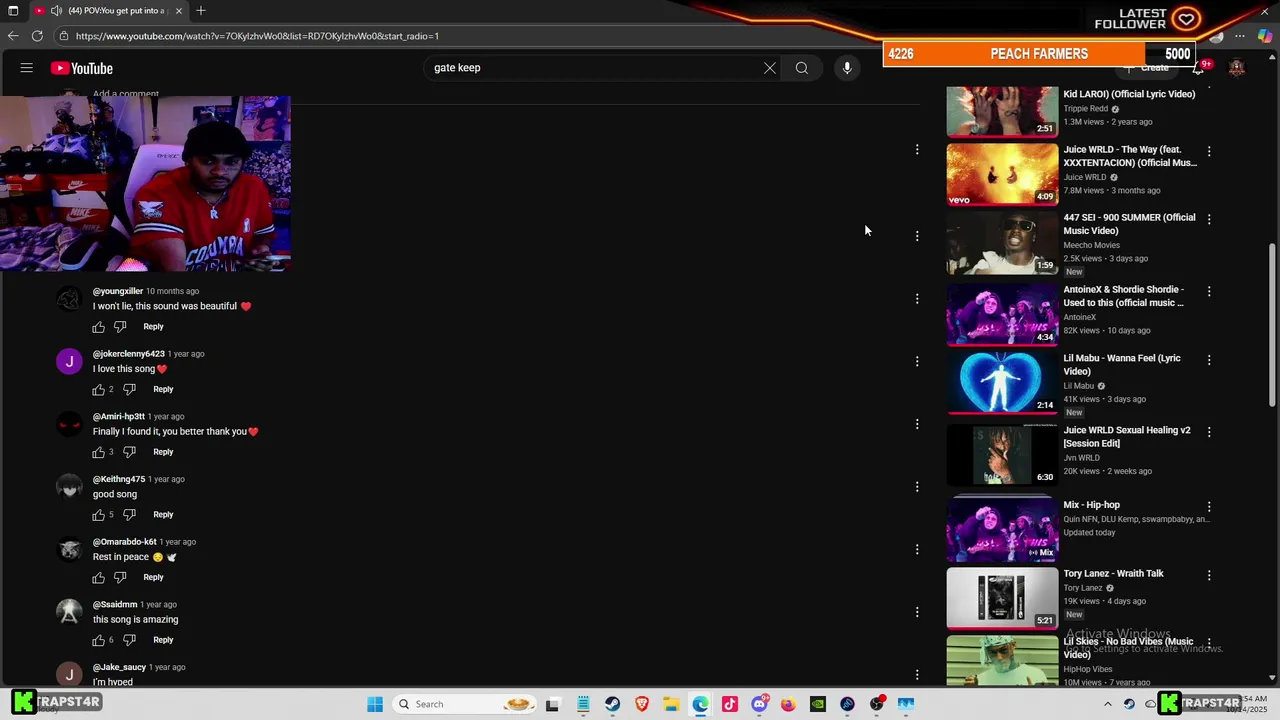The image size is (1280, 720).
Task: Reply to 'Finally I found it' comment
Action: (x=163, y=452)
